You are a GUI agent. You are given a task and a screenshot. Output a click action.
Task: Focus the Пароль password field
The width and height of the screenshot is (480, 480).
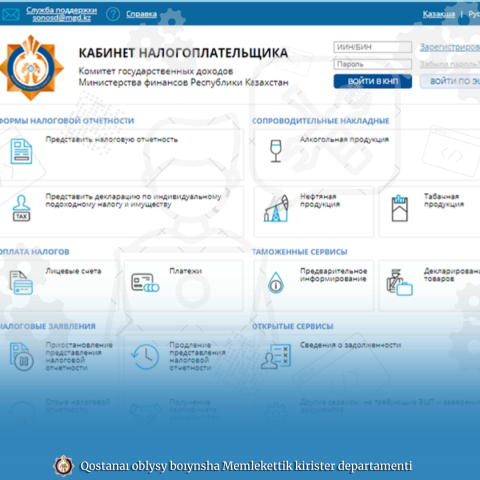[373, 64]
